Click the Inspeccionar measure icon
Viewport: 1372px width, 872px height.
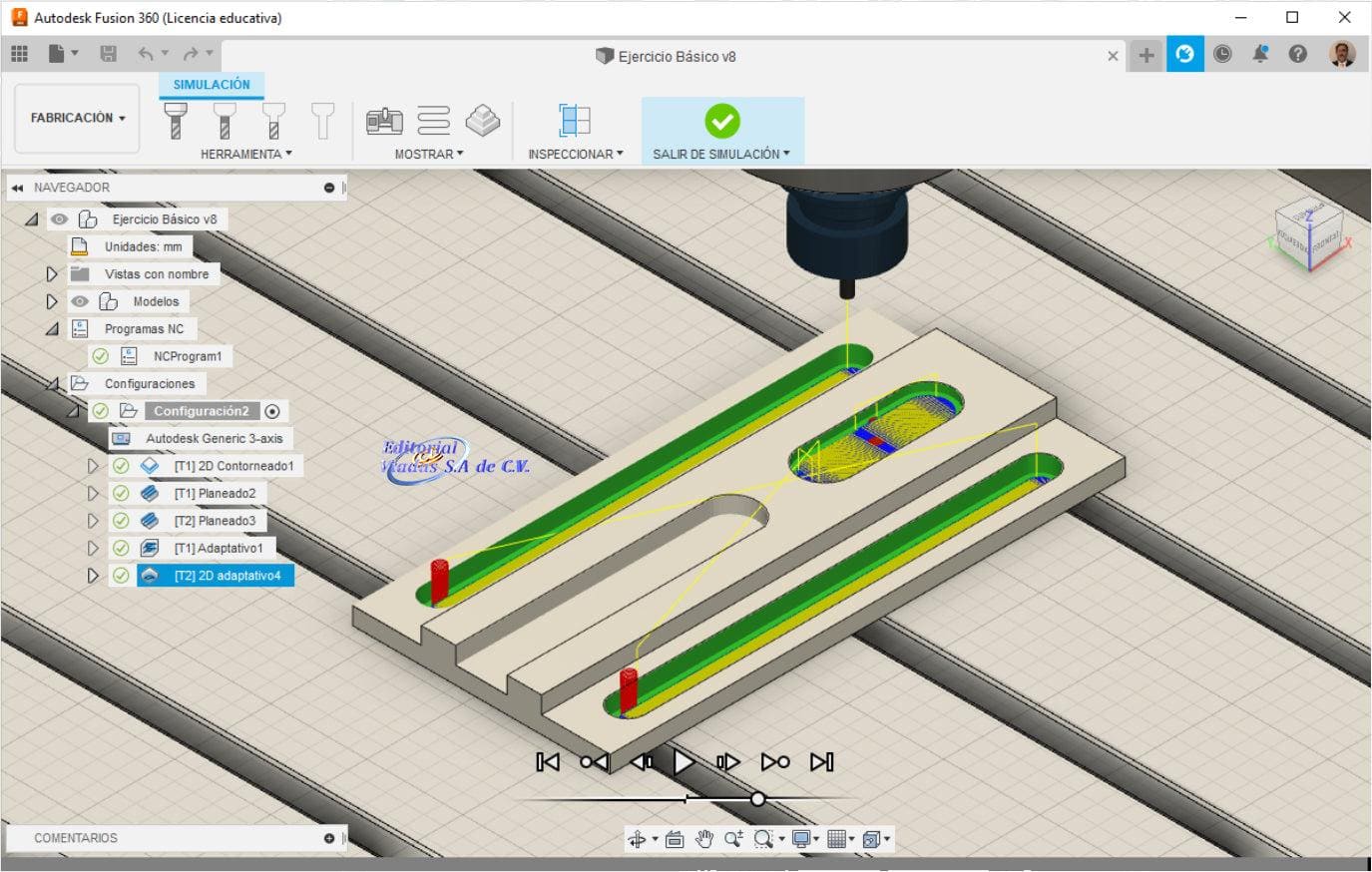pos(575,121)
